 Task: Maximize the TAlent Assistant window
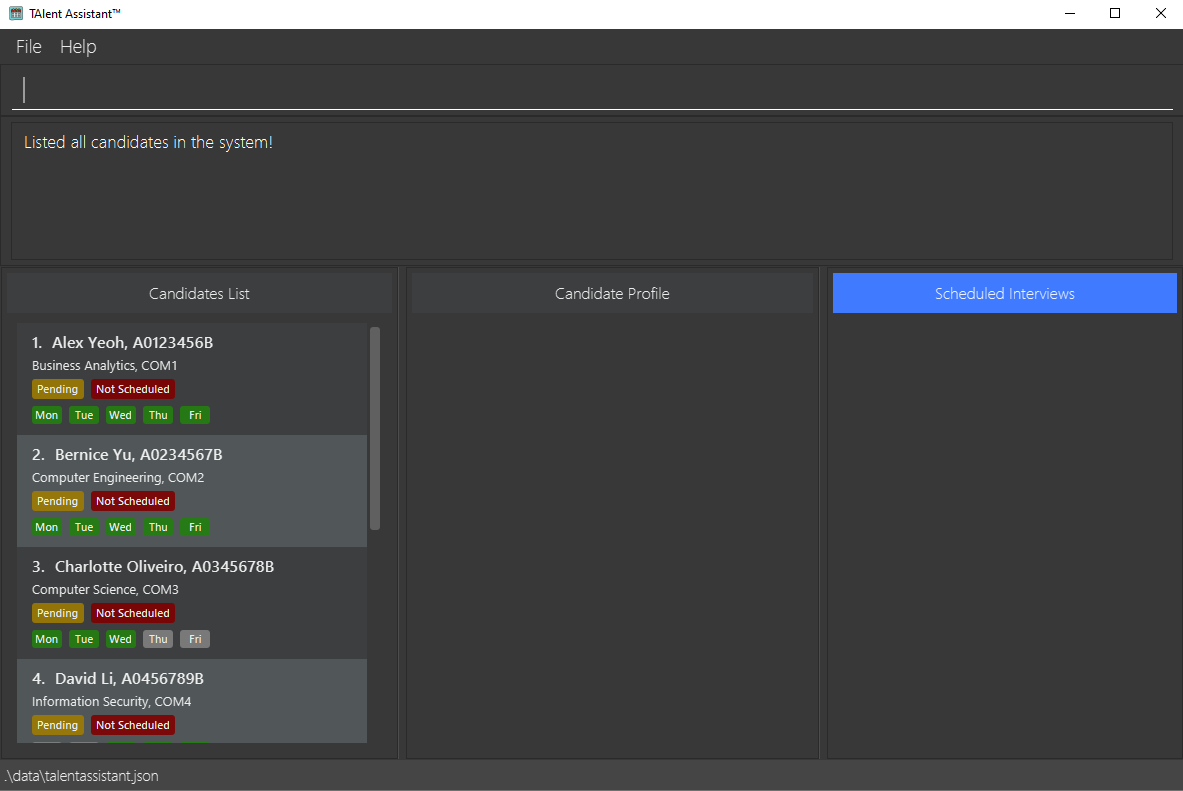tap(1115, 14)
